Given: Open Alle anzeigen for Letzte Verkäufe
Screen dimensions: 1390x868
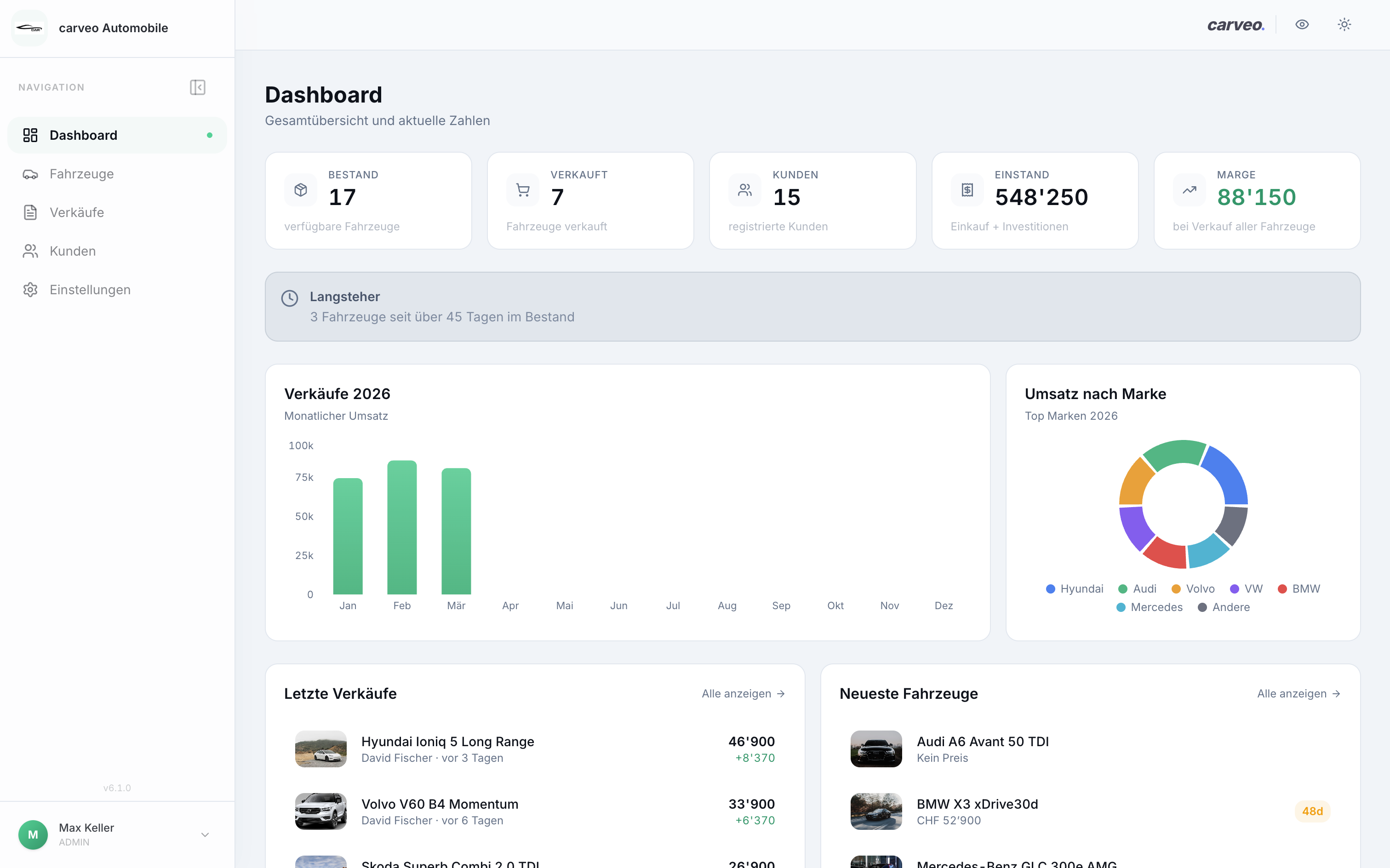Looking at the screenshot, I should (x=743, y=693).
